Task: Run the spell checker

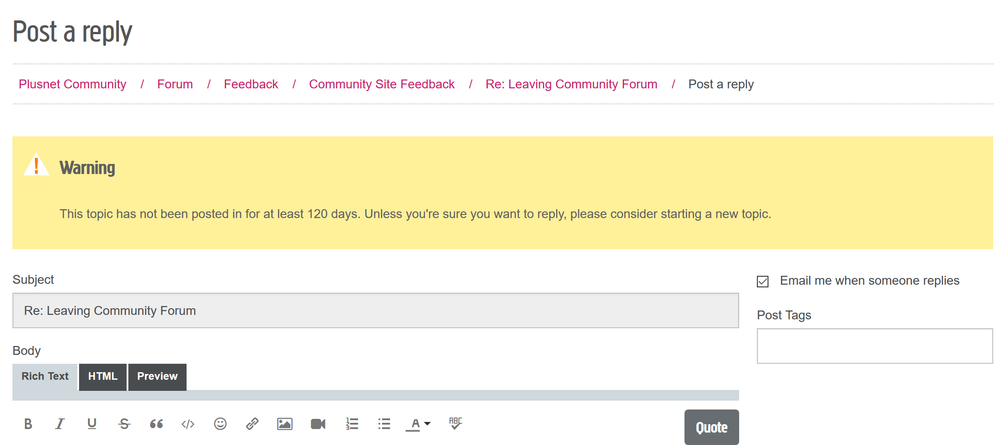Action: 456,423
